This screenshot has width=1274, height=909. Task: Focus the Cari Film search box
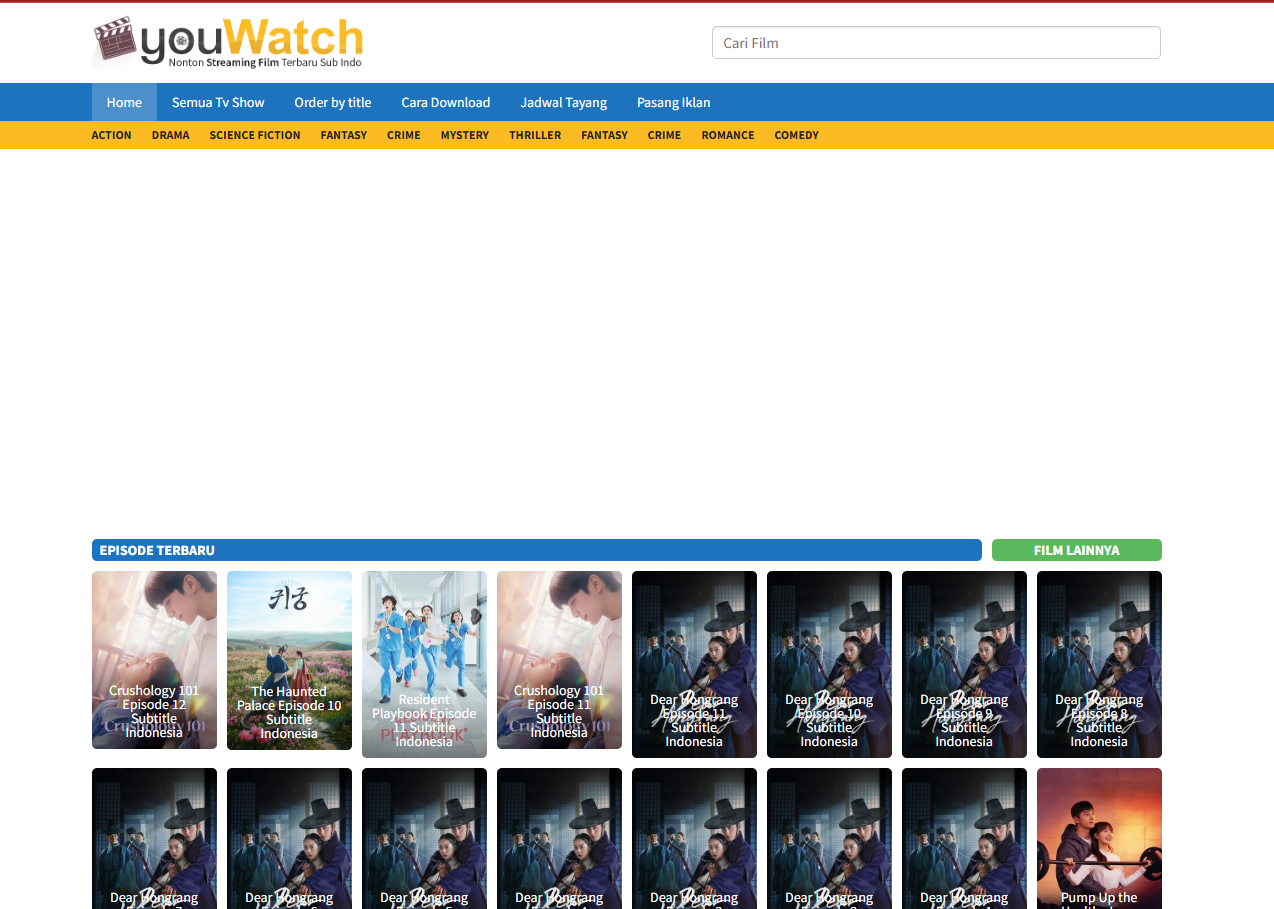[x=936, y=43]
